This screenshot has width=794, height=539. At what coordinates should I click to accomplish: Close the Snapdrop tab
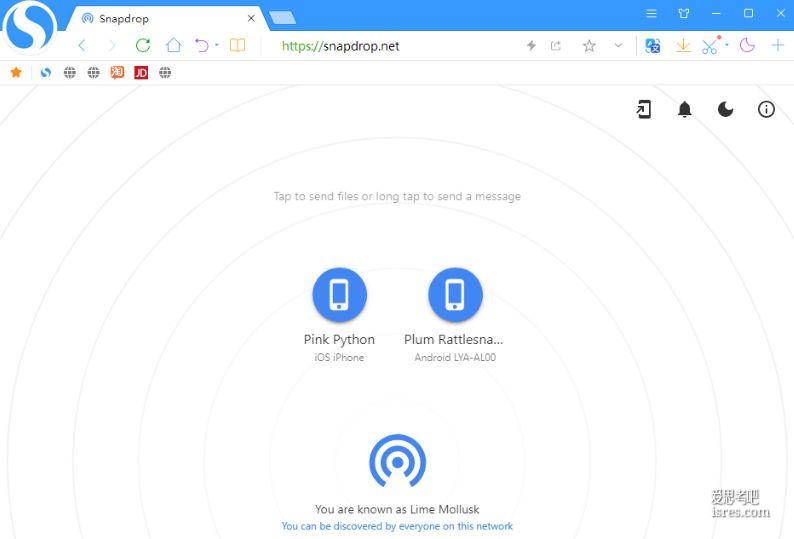251,18
